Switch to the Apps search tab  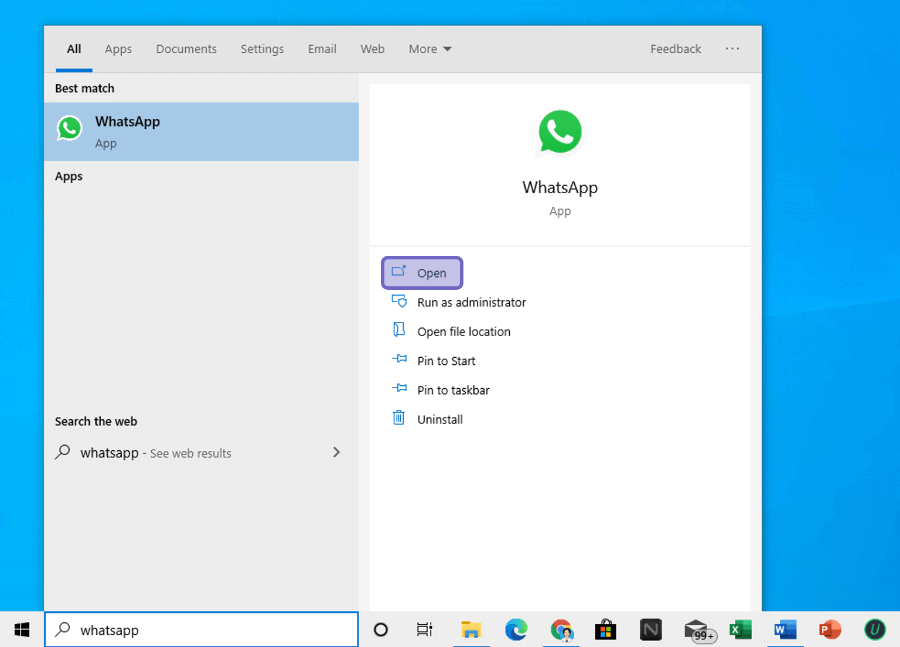pos(118,49)
